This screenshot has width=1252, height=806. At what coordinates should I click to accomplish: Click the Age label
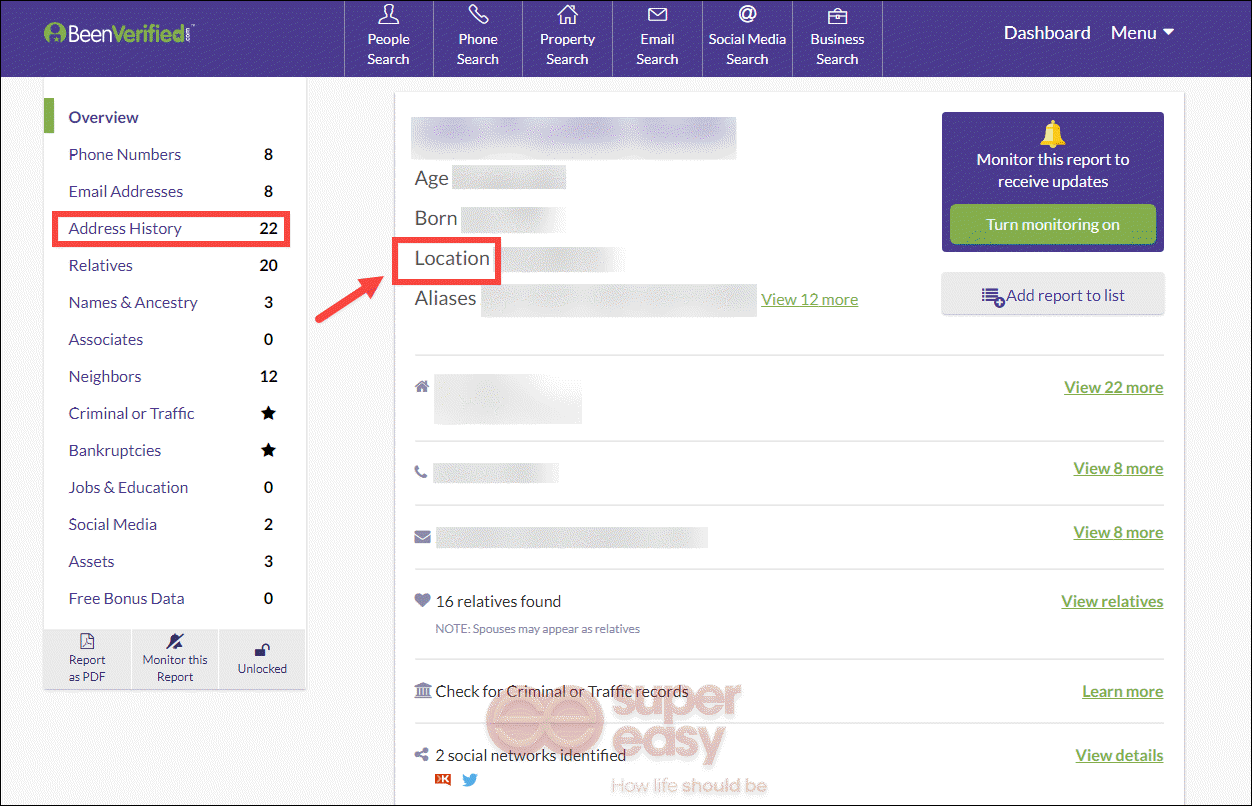point(431,178)
